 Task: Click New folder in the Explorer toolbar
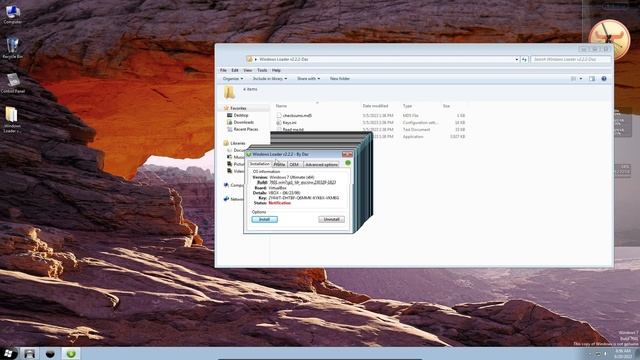point(340,78)
